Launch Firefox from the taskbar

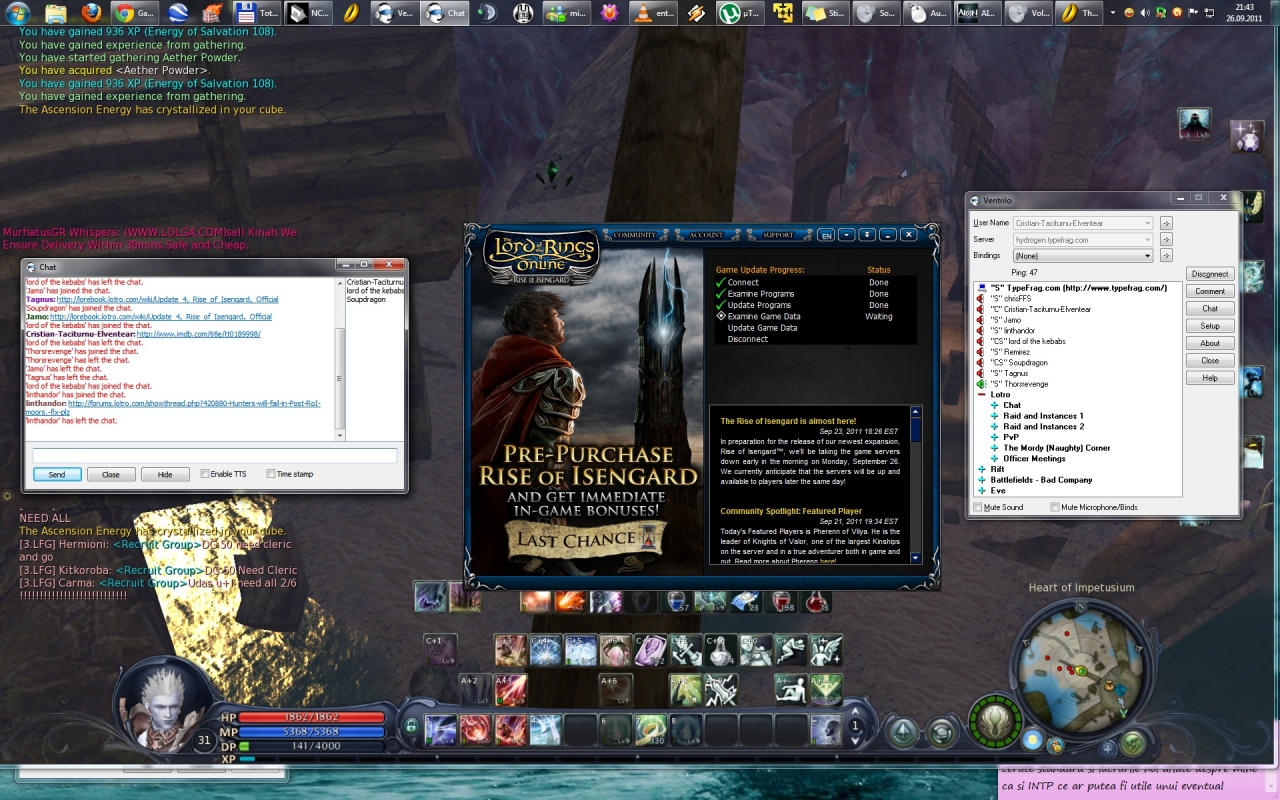pos(91,13)
